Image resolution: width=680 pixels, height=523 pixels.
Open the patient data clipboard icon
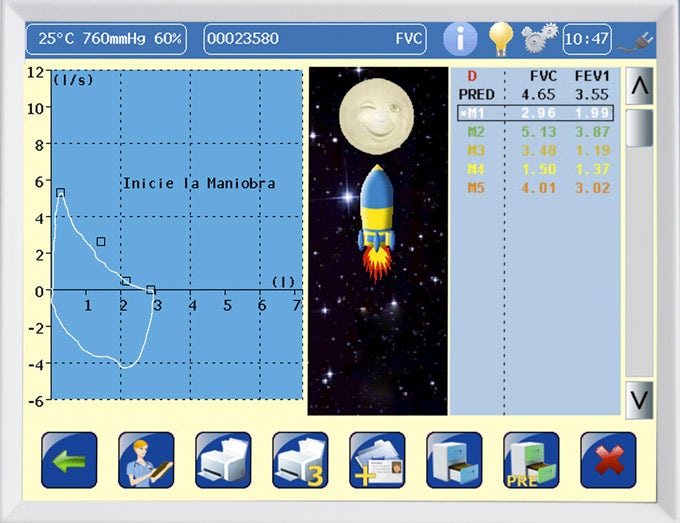click(x=146, y=460)
